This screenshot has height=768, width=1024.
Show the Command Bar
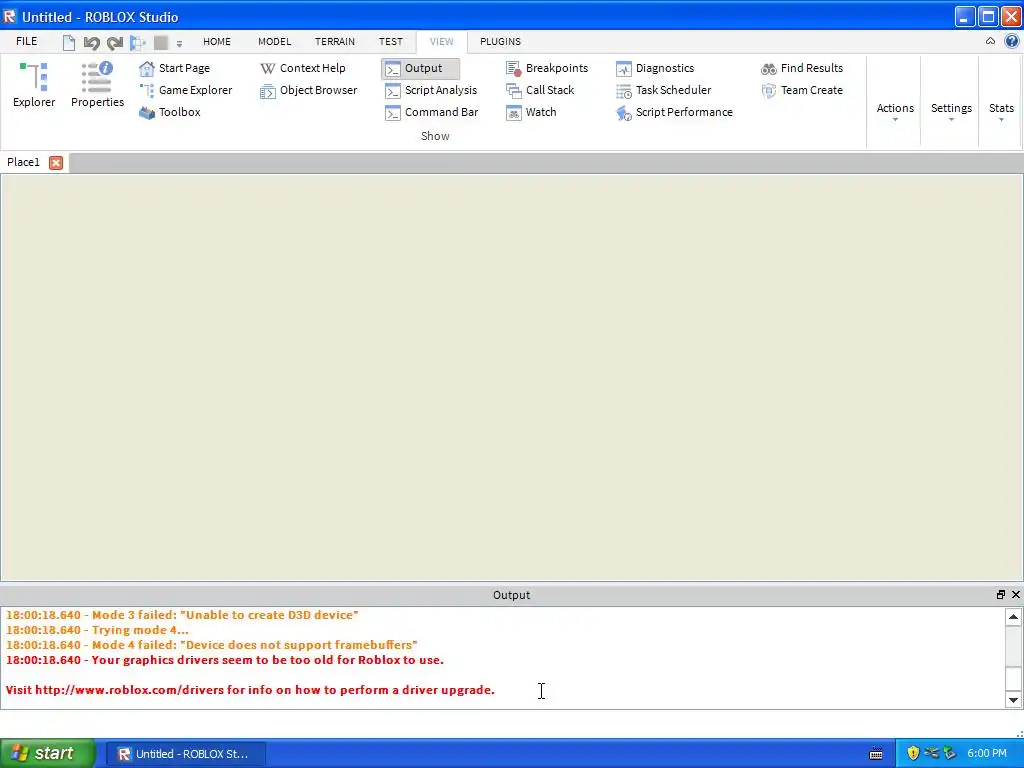(x=432, y=112)
